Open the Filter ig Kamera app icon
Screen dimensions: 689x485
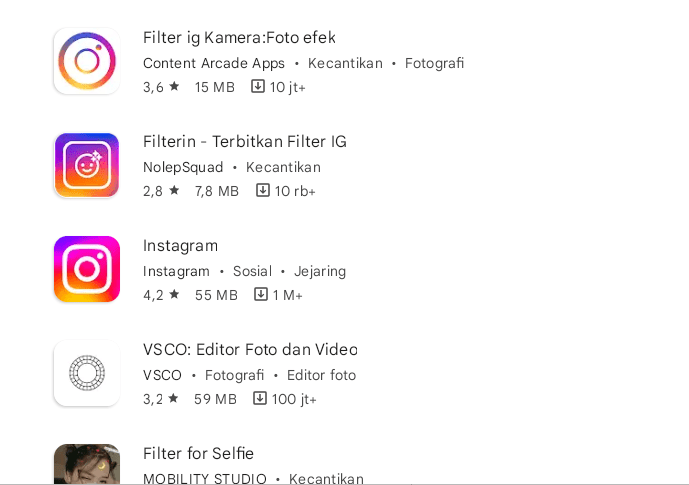click(87, 61)
